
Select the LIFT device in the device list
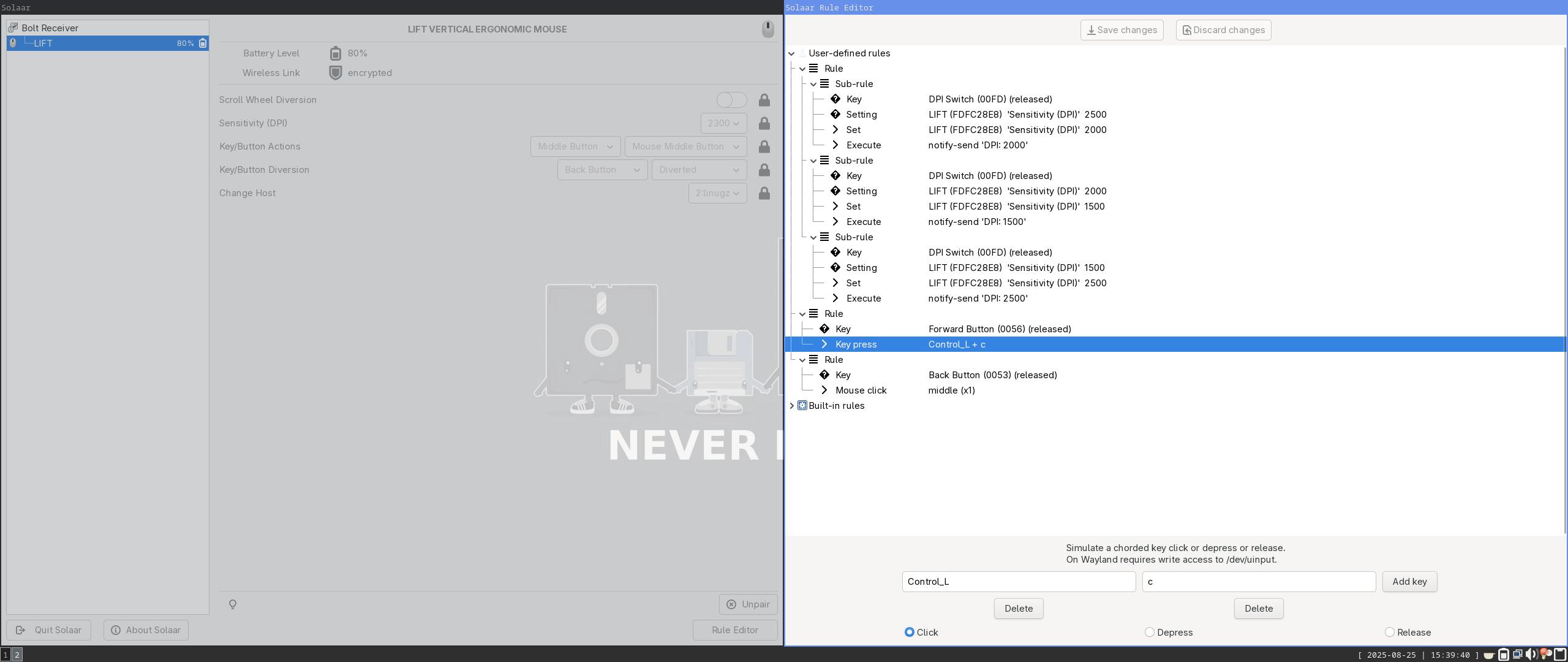tap(108, 44)
